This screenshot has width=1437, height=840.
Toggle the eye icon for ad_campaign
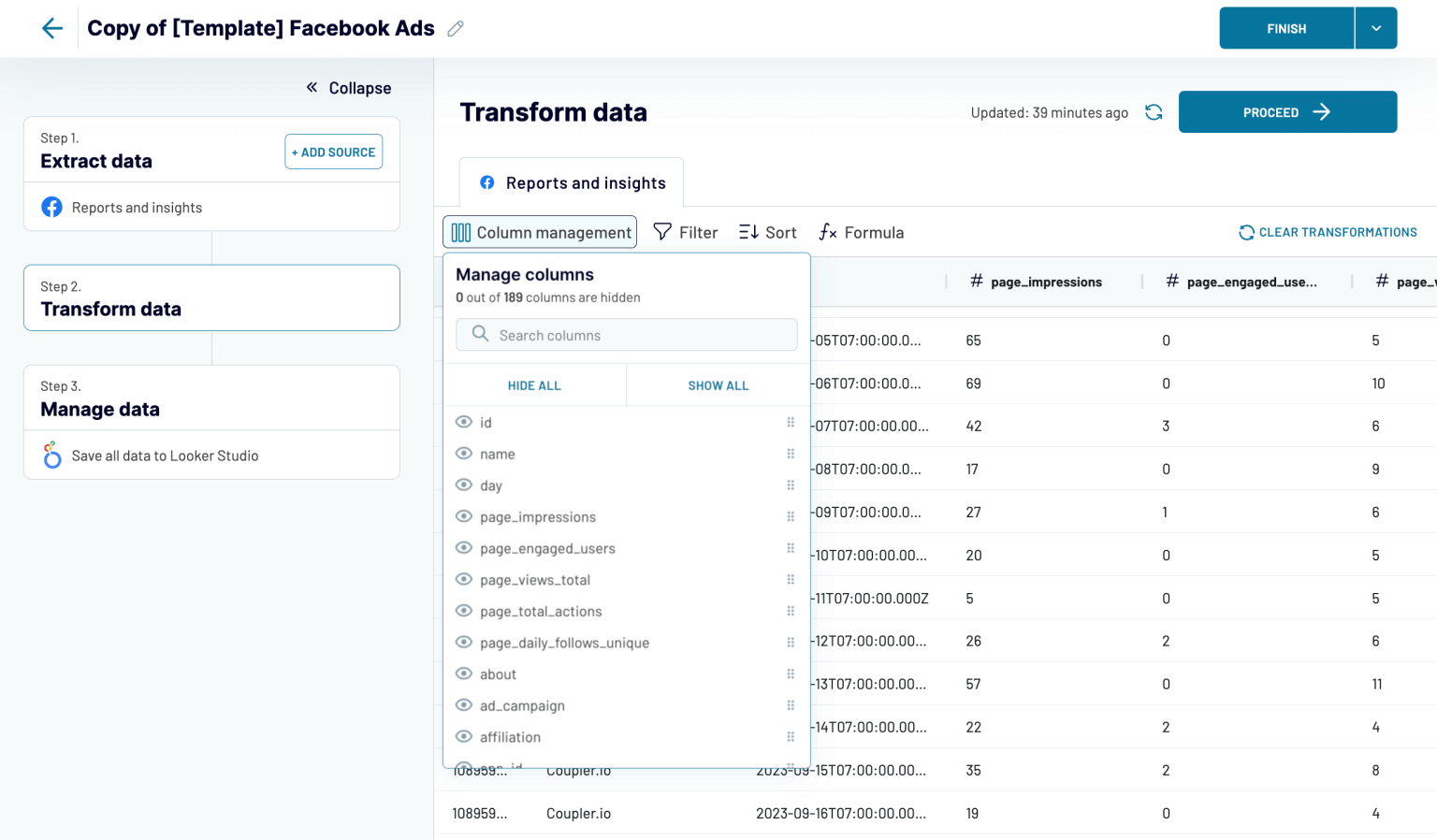[464, 704]
